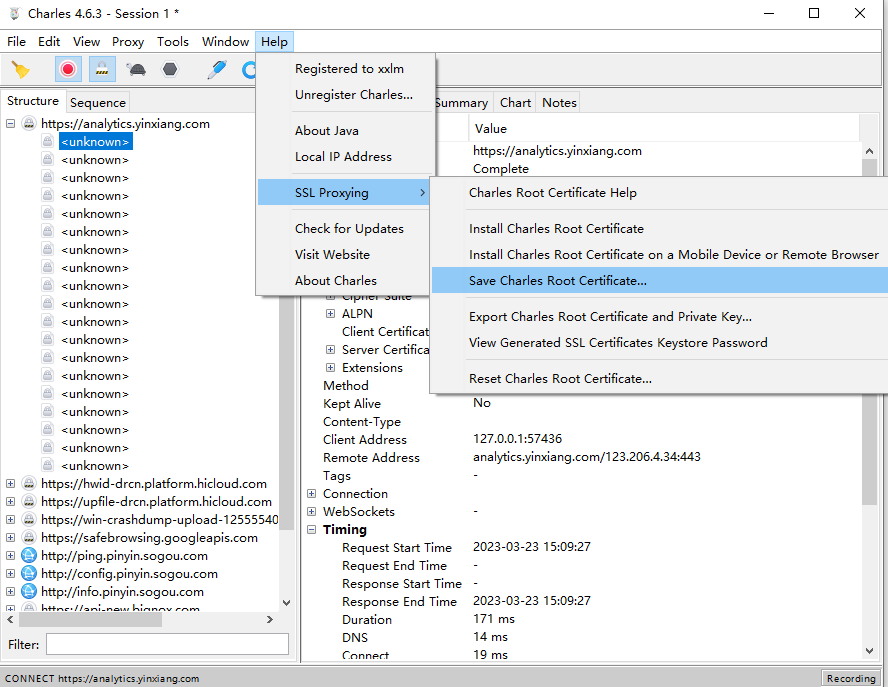Click the Client Address value 127.0.0.1:57436
The width and height of the screenshot is (888, 687).
click(517, 438)
